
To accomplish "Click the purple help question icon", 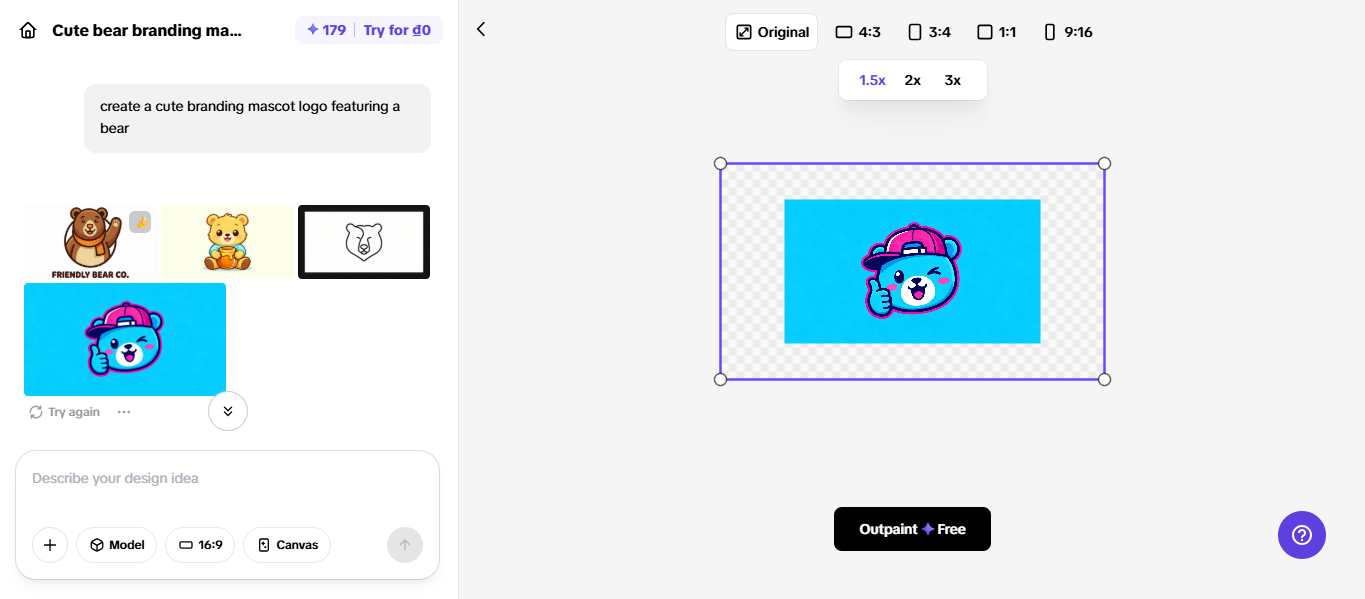I will click(x=1301, y=535).
